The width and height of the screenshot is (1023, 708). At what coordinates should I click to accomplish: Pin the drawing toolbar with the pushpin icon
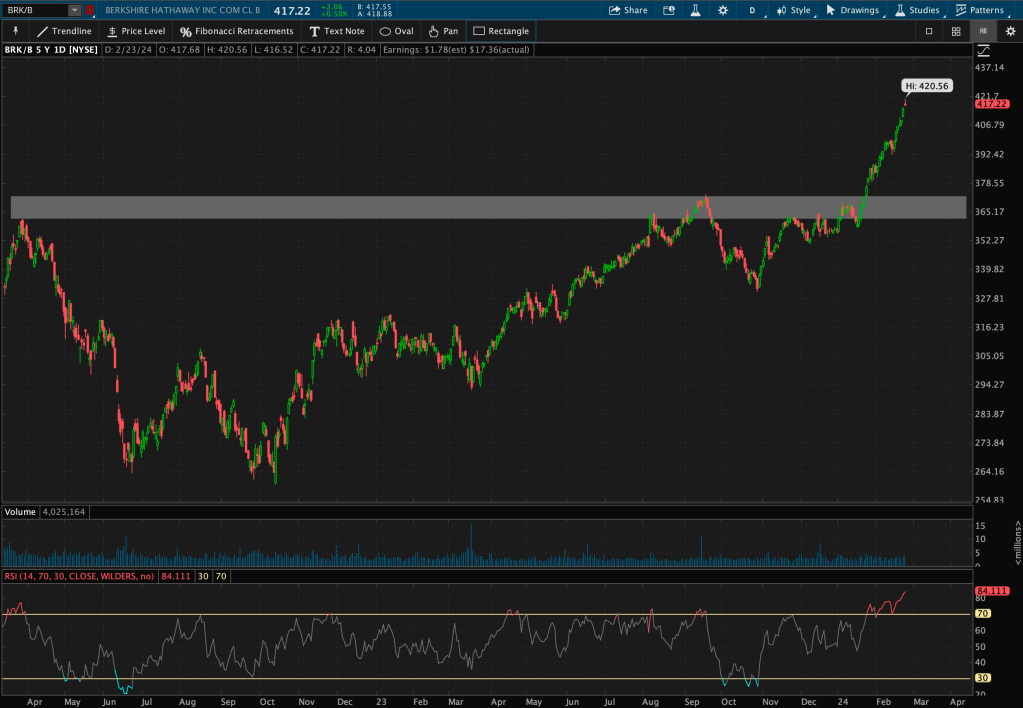coord(15,31)
